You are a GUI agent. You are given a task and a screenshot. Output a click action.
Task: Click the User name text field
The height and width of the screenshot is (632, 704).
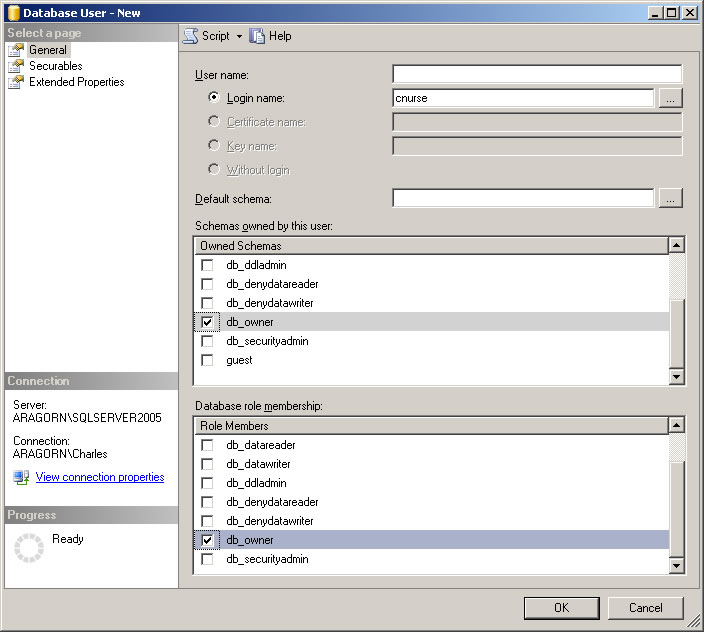tap(536, 74)
